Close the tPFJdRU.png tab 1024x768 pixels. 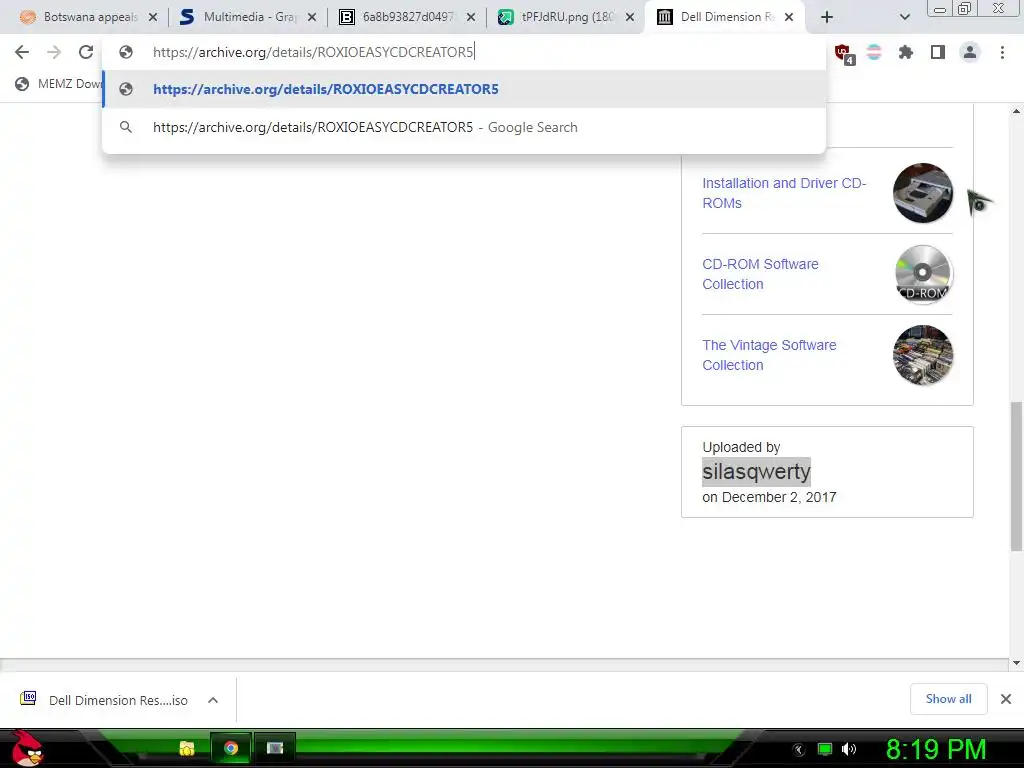pyautogui.click(x=630, y=18)
